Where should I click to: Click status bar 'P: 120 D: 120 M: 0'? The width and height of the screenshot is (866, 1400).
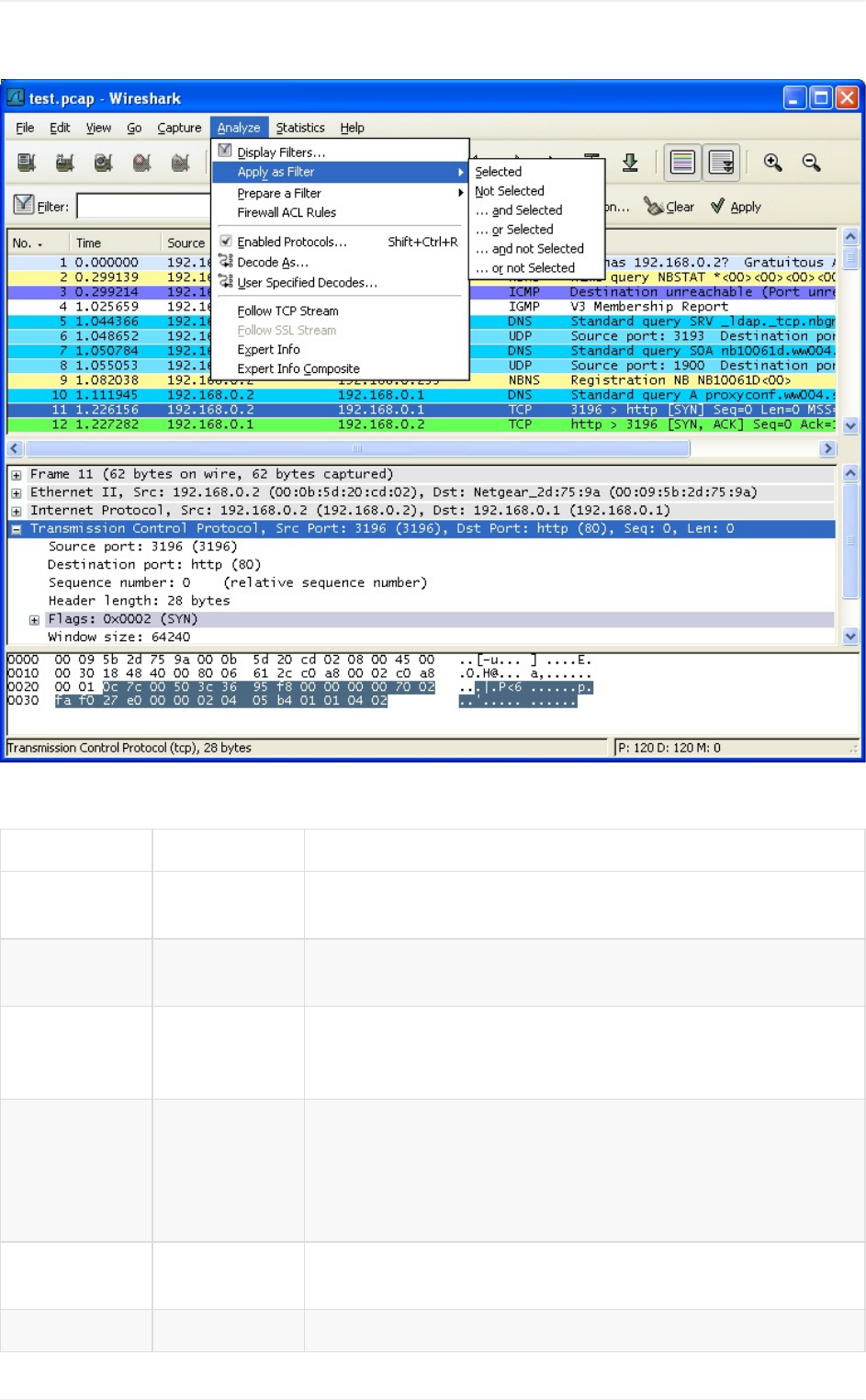coord(669,748)
